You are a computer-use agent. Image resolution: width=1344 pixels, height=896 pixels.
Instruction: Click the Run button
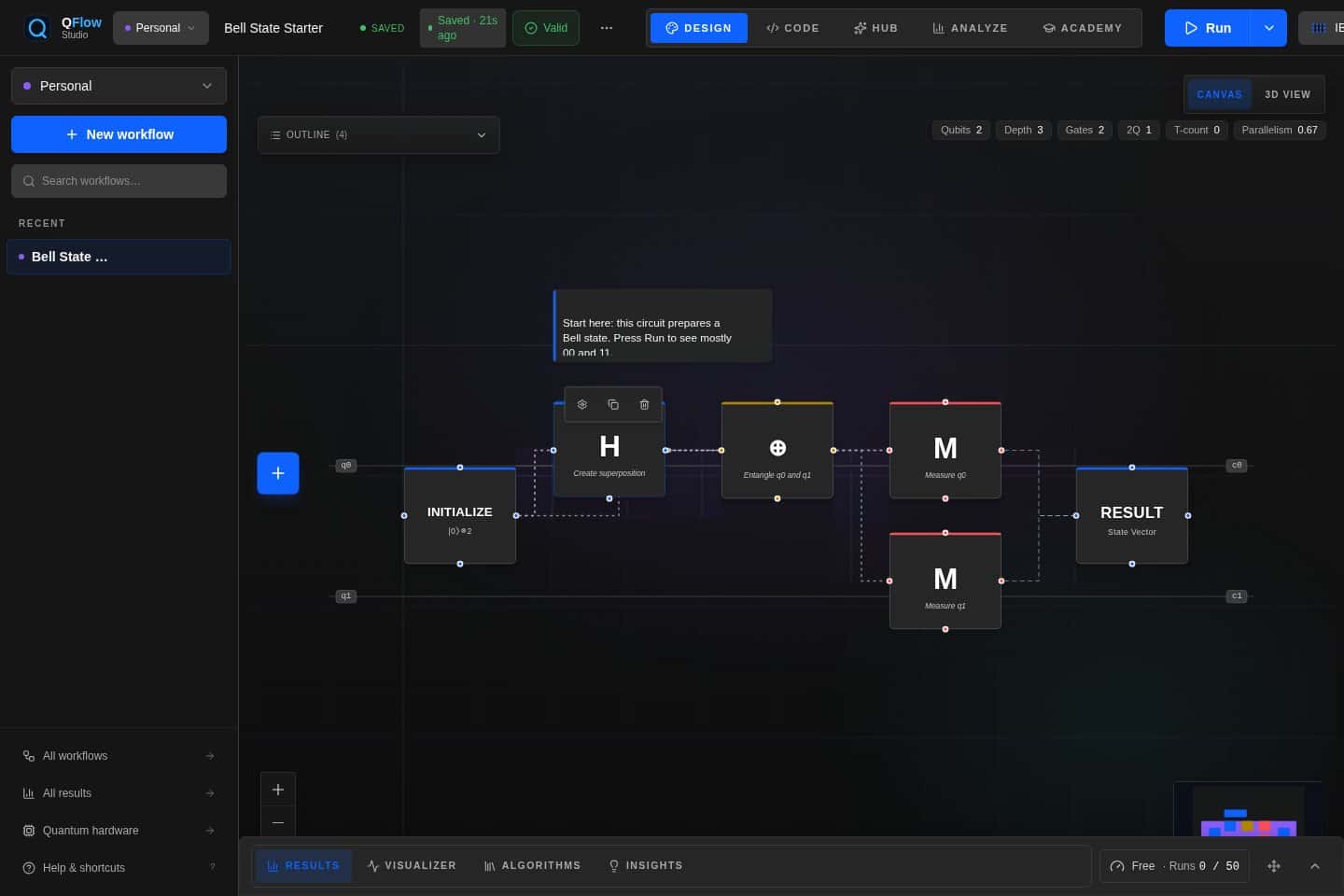(x=1209, y=28)
